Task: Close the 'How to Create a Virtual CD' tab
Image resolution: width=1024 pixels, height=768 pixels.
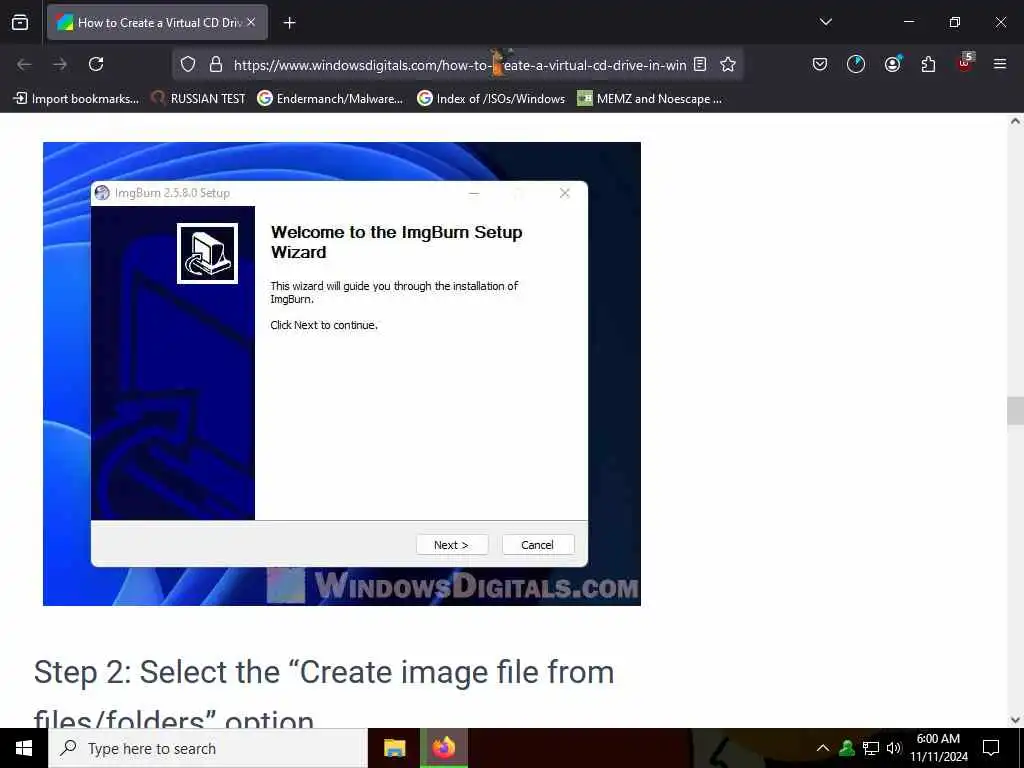Action: [x=251, y=22]
